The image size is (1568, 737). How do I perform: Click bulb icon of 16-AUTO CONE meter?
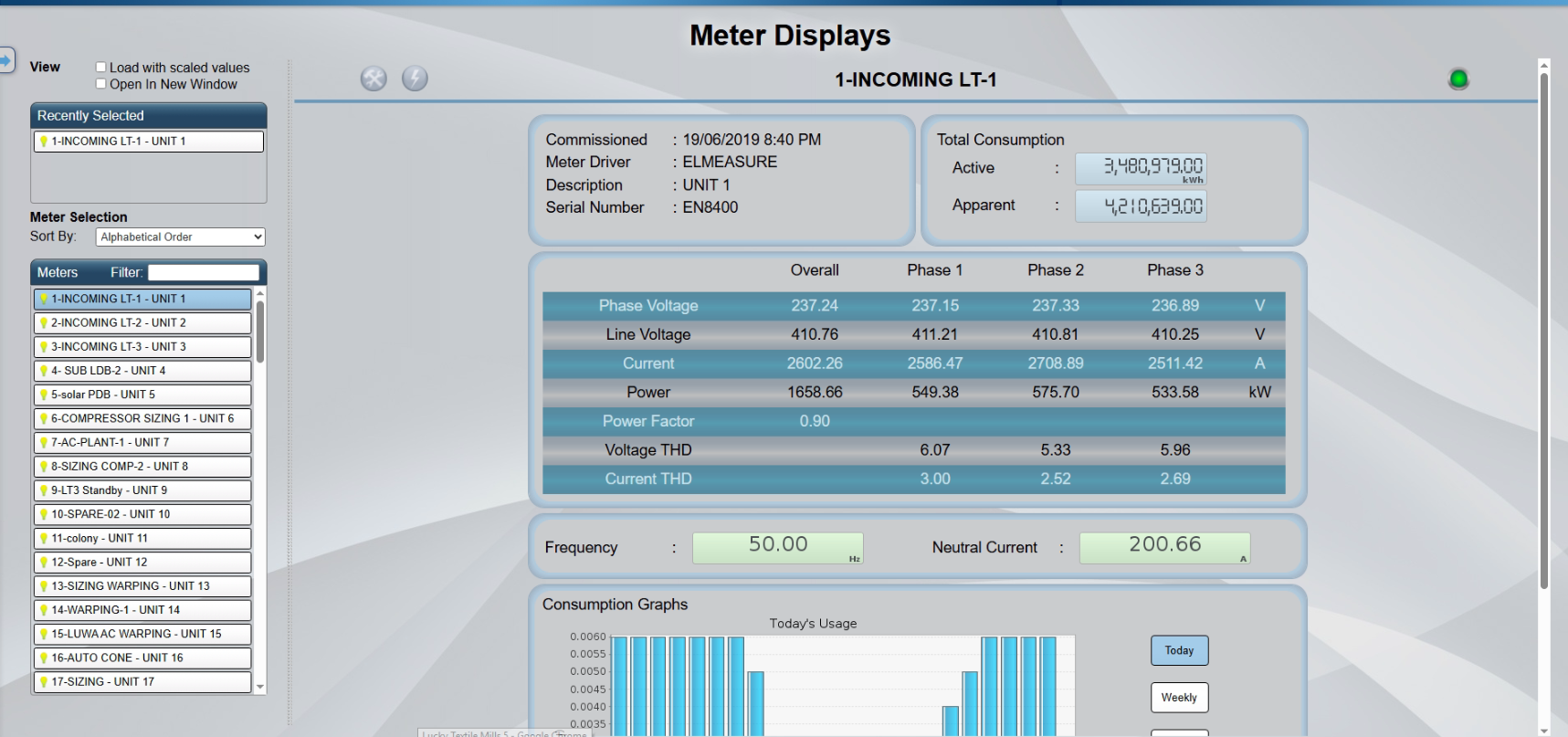(43, 658)
